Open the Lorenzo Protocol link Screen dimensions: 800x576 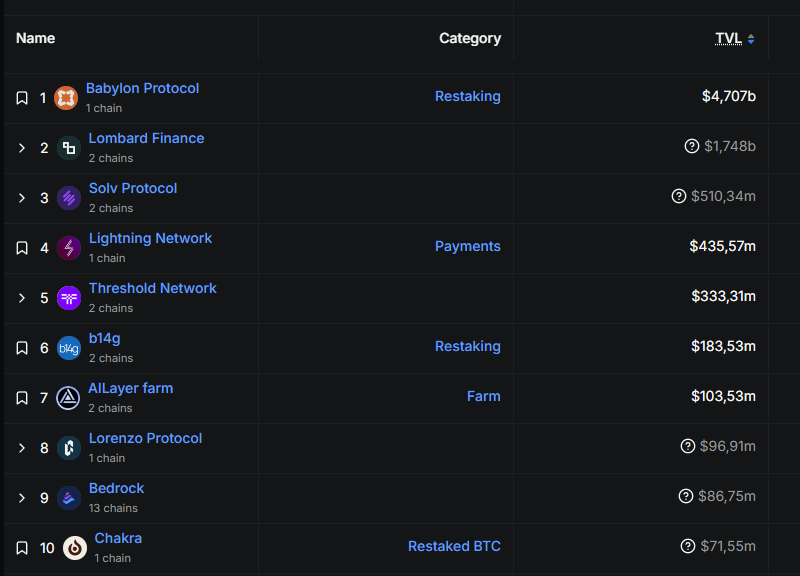[145, 438]
